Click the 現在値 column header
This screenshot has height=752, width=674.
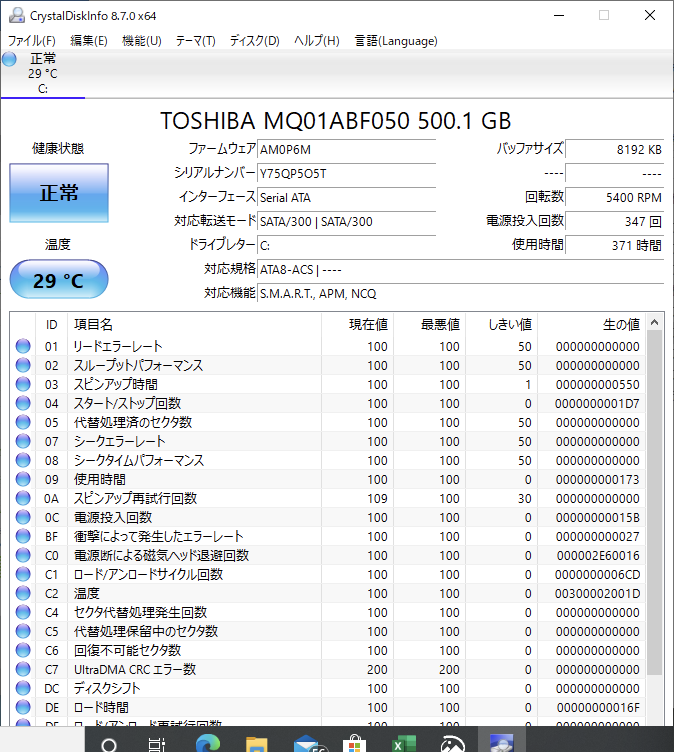(x=357, y=325)
